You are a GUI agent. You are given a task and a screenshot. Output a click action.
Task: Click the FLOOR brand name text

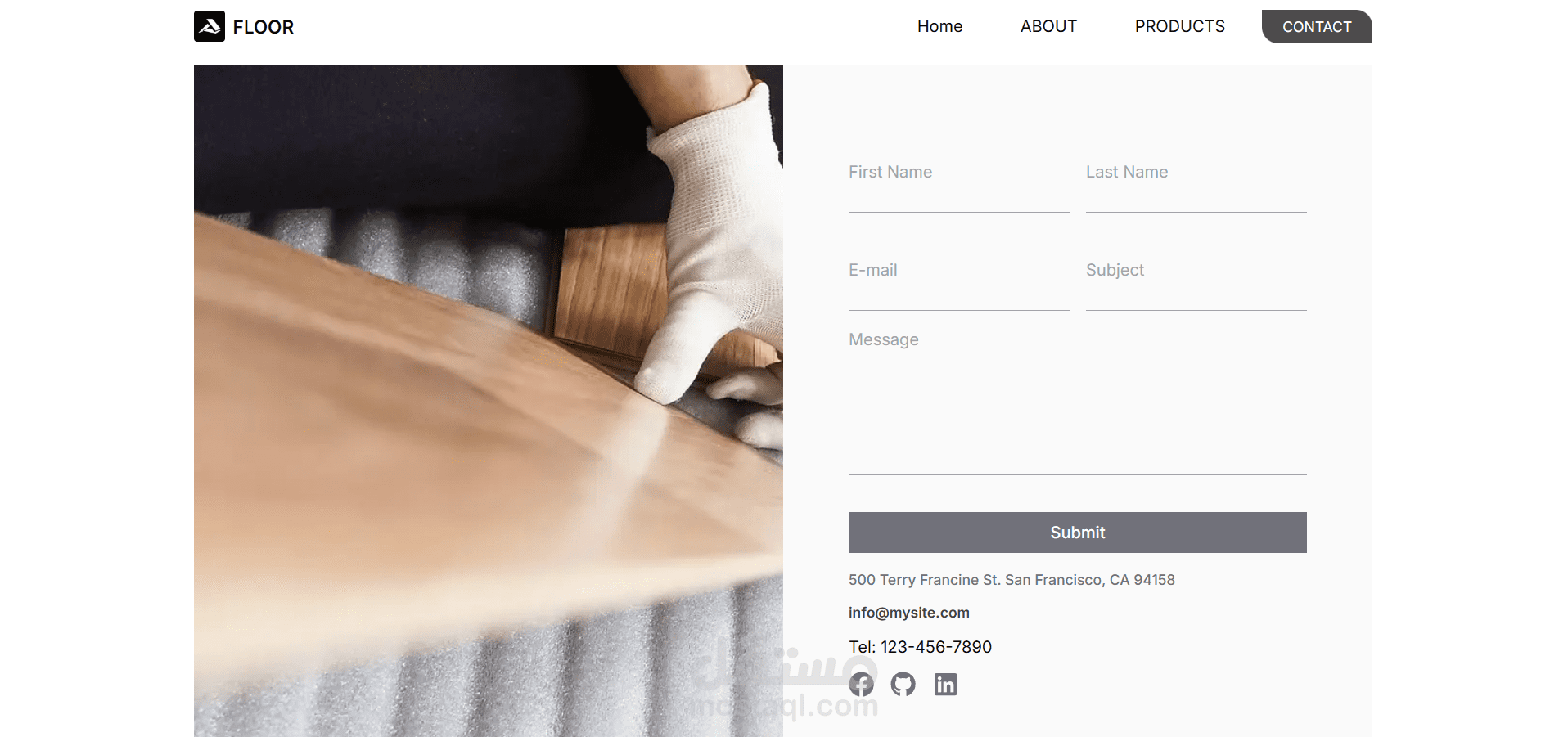(264, 27)
